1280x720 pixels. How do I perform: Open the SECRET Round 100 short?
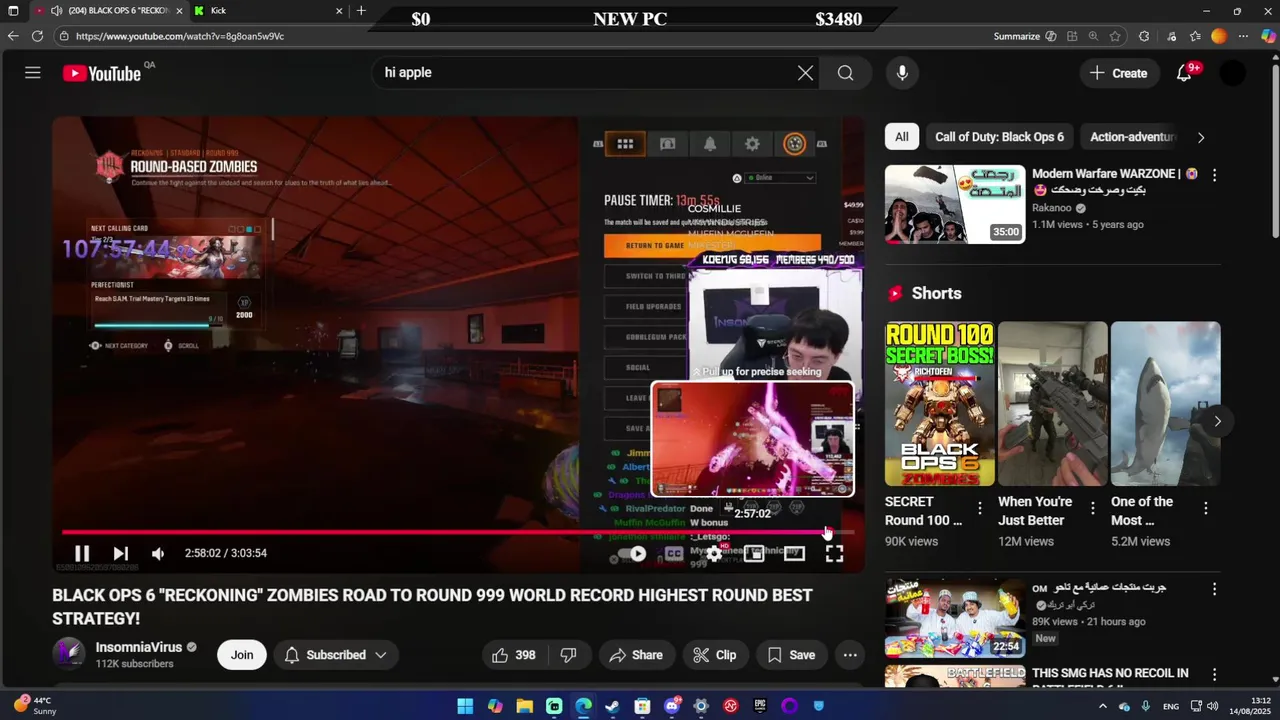tap(939, 403)
